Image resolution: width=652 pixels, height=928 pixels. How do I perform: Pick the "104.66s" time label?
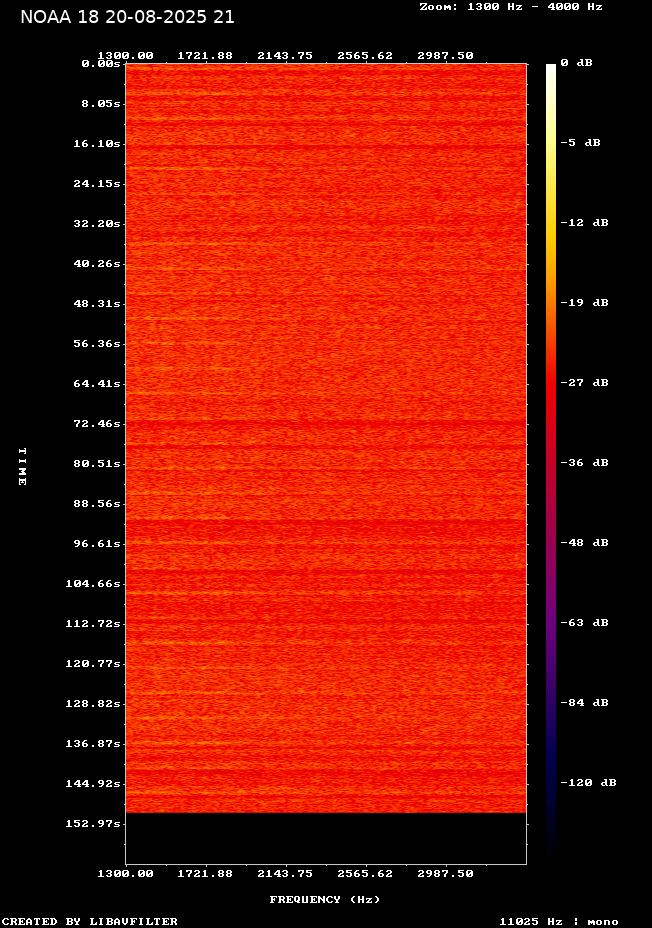(x=93, y=584)
